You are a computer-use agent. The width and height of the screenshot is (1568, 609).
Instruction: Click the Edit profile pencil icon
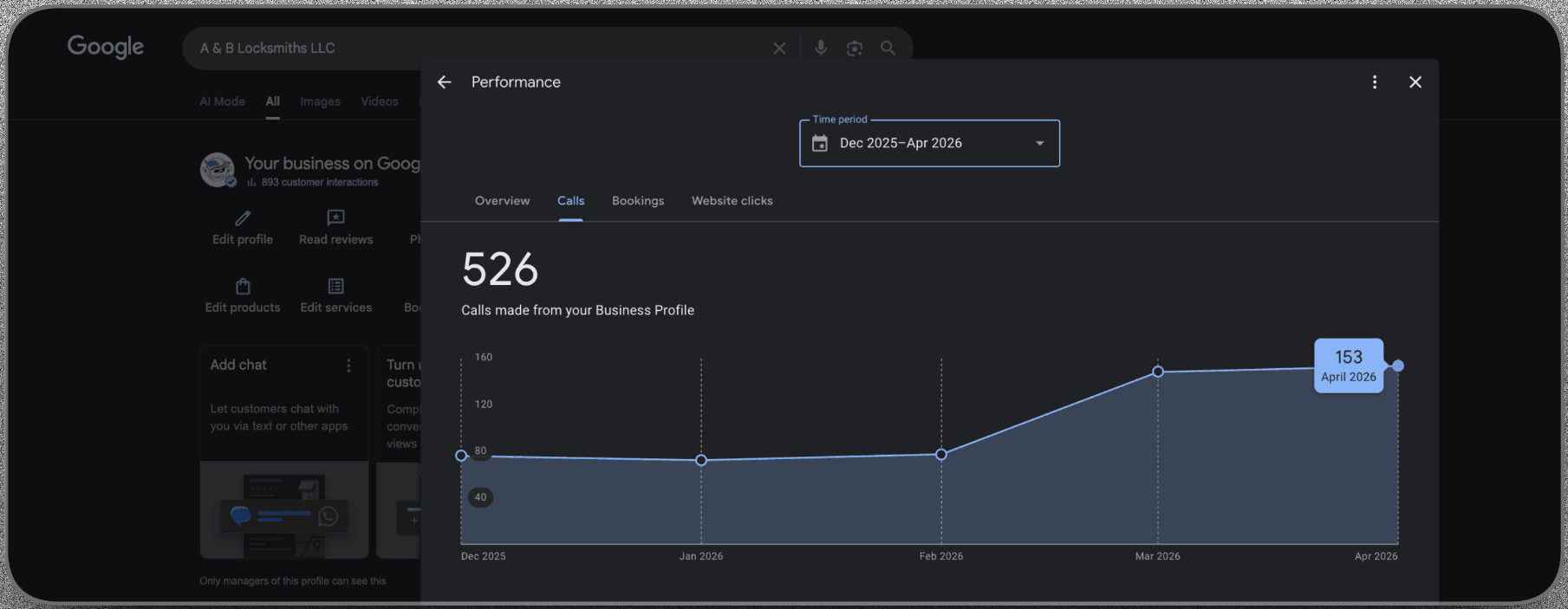pyautogui.click(x=243, y=217)
